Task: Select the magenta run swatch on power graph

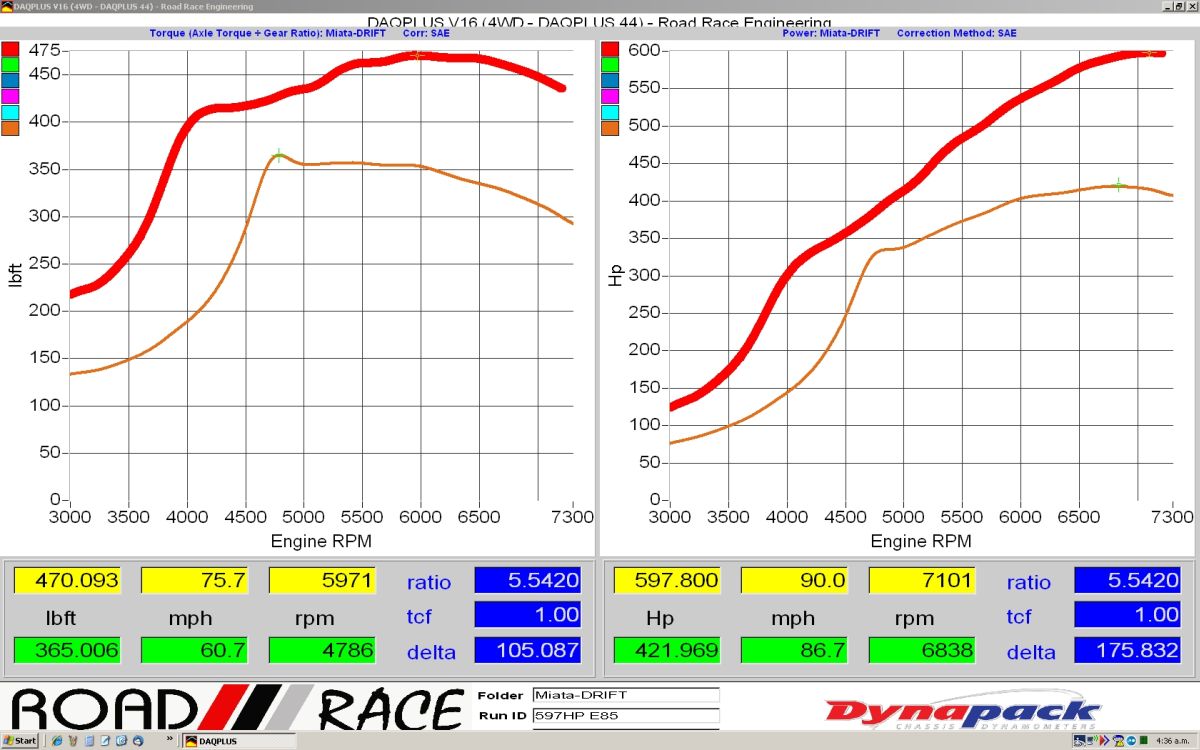Action: (x=610, y=96)
